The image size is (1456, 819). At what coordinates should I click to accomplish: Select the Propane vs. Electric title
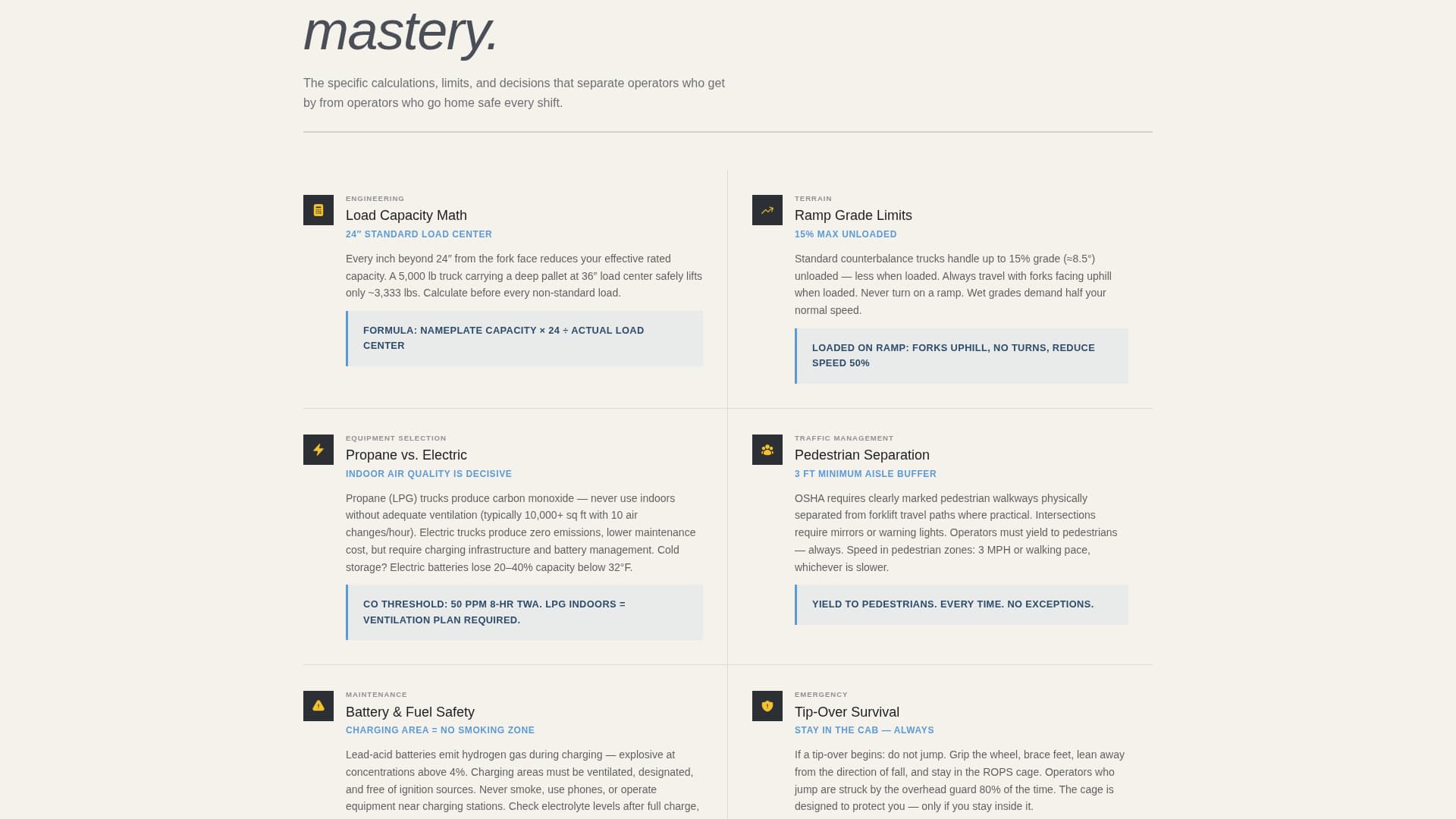click(406, 455)
